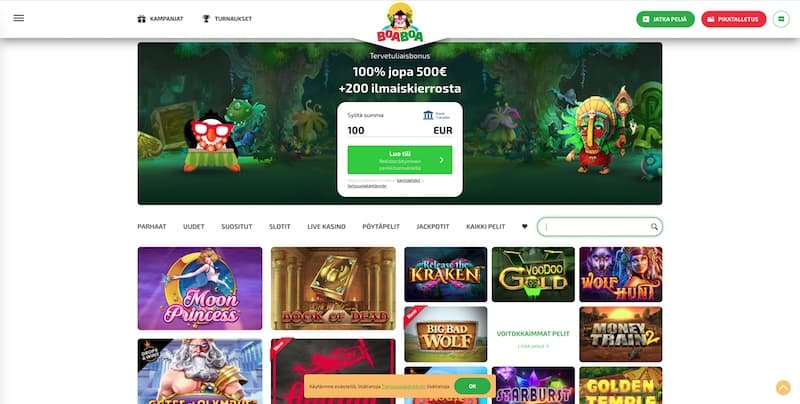Click the game search input field

click(594, 227)
